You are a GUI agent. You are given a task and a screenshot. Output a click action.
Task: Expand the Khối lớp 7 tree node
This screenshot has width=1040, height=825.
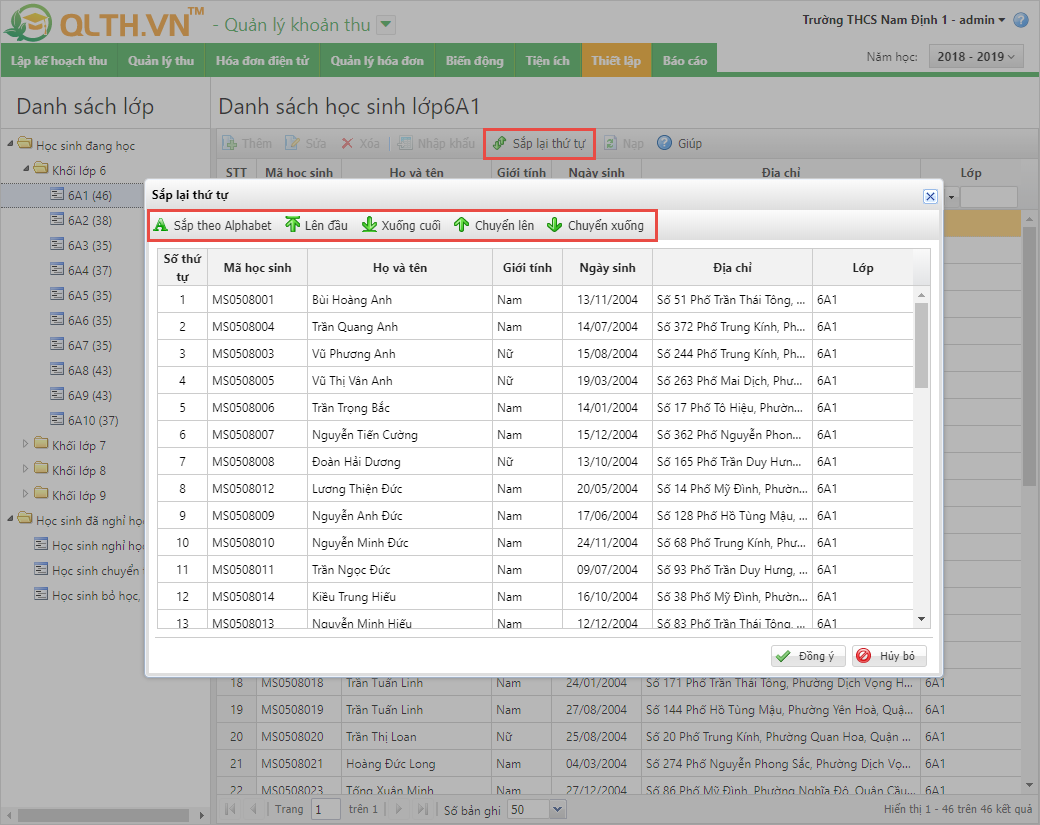(x=27, y=445)
